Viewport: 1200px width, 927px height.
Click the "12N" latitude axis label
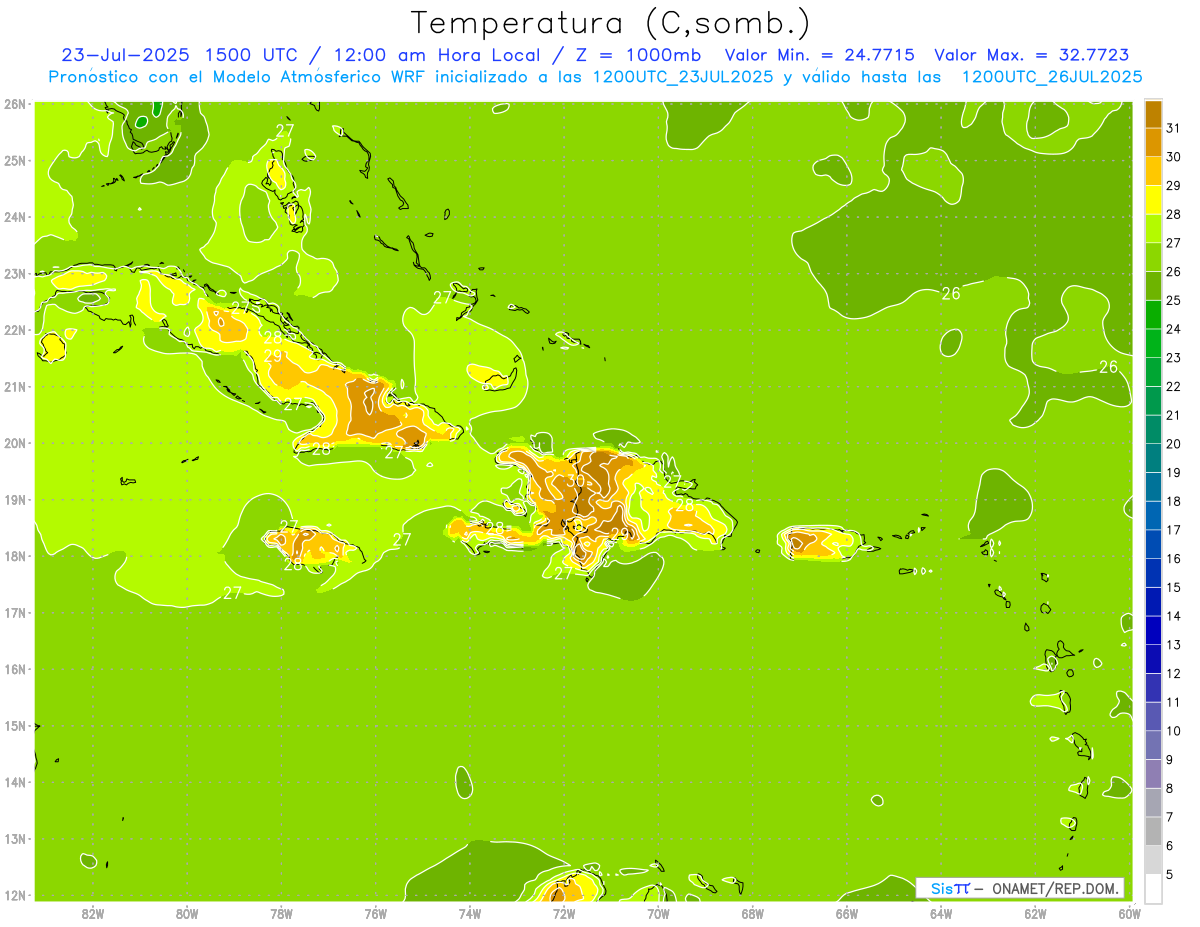tap(14, 895)
